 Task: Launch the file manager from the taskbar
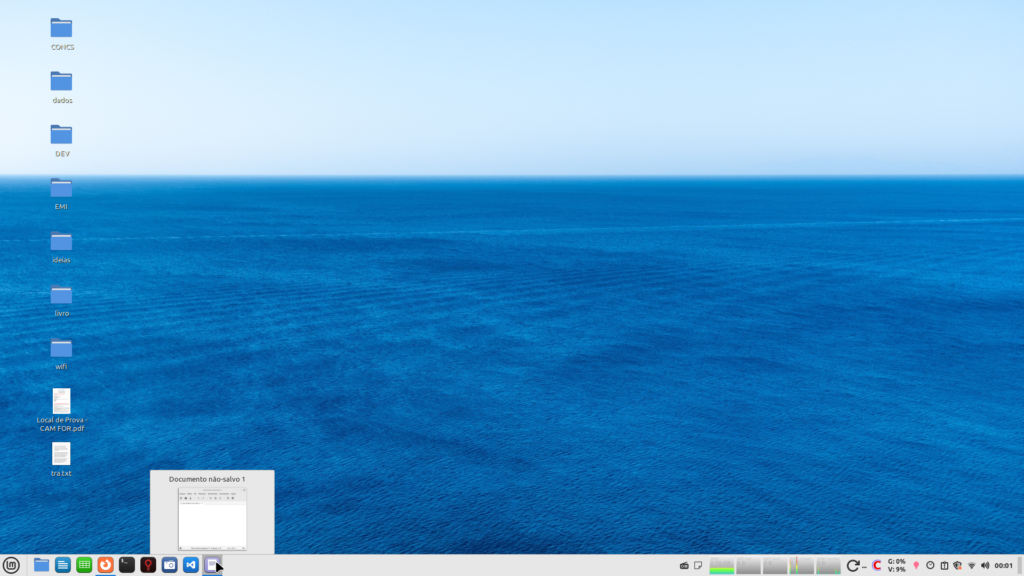tap(41, 565)
